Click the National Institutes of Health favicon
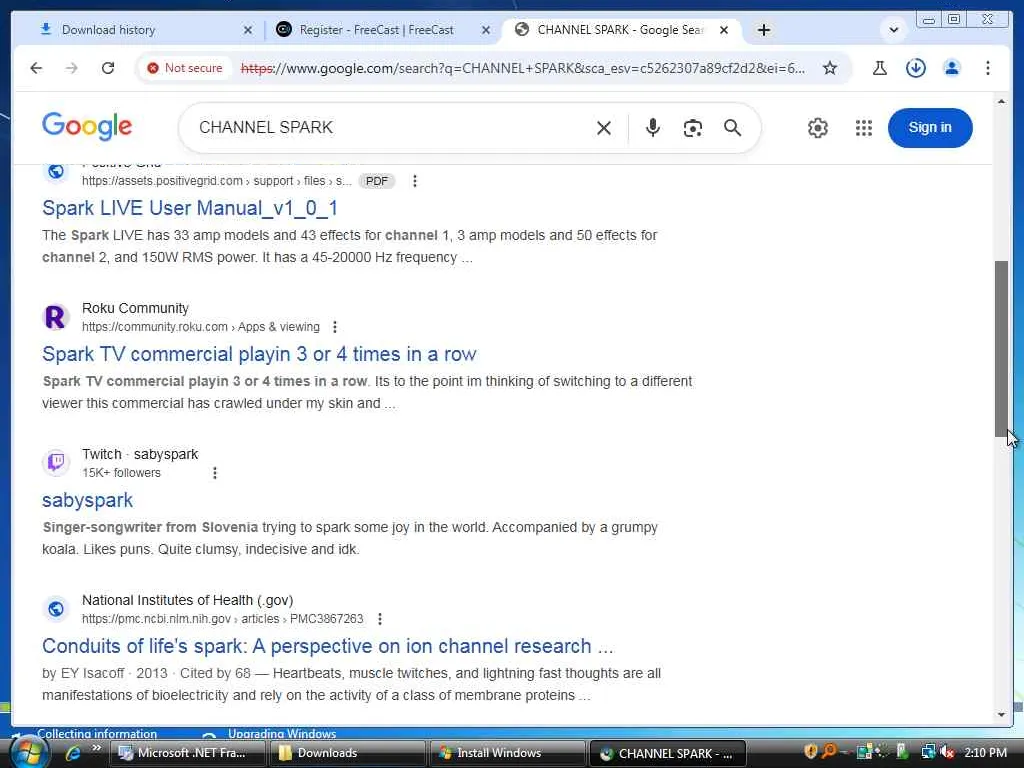Image resolution: width=1024 pixels, height=768 pixels. point(56,609)
